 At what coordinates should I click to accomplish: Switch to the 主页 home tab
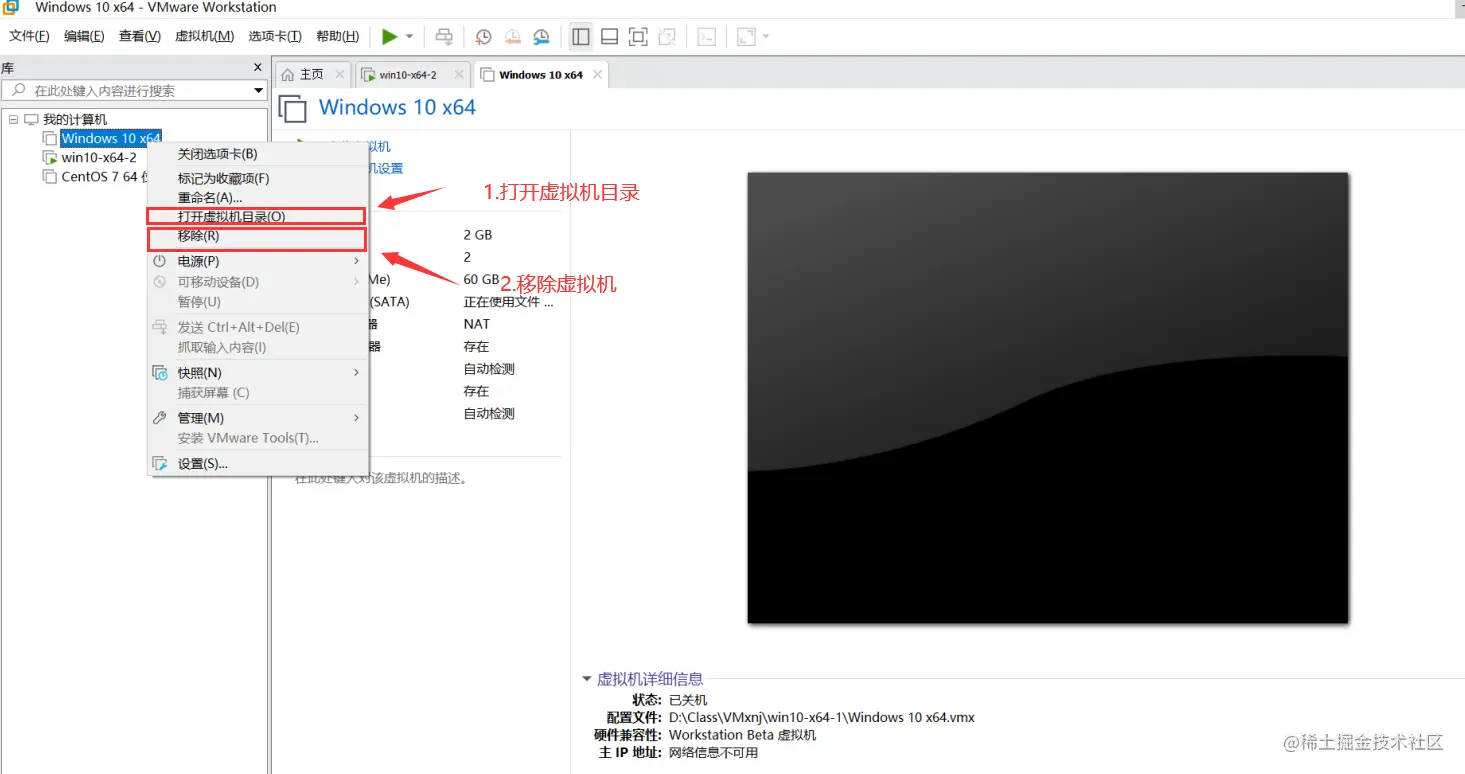pyautogui.click(x=312, y=75)
